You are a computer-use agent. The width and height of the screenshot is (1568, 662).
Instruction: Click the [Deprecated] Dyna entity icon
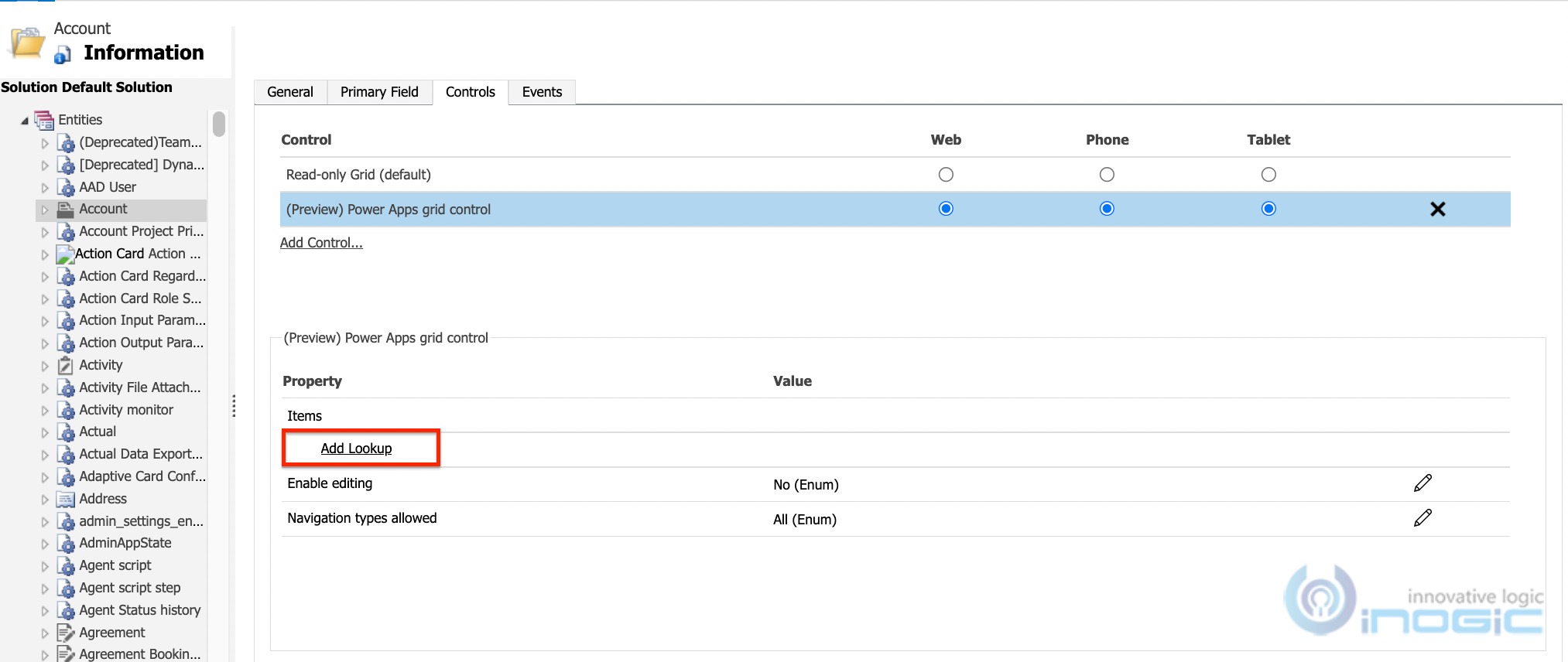(x=67, y=165)
